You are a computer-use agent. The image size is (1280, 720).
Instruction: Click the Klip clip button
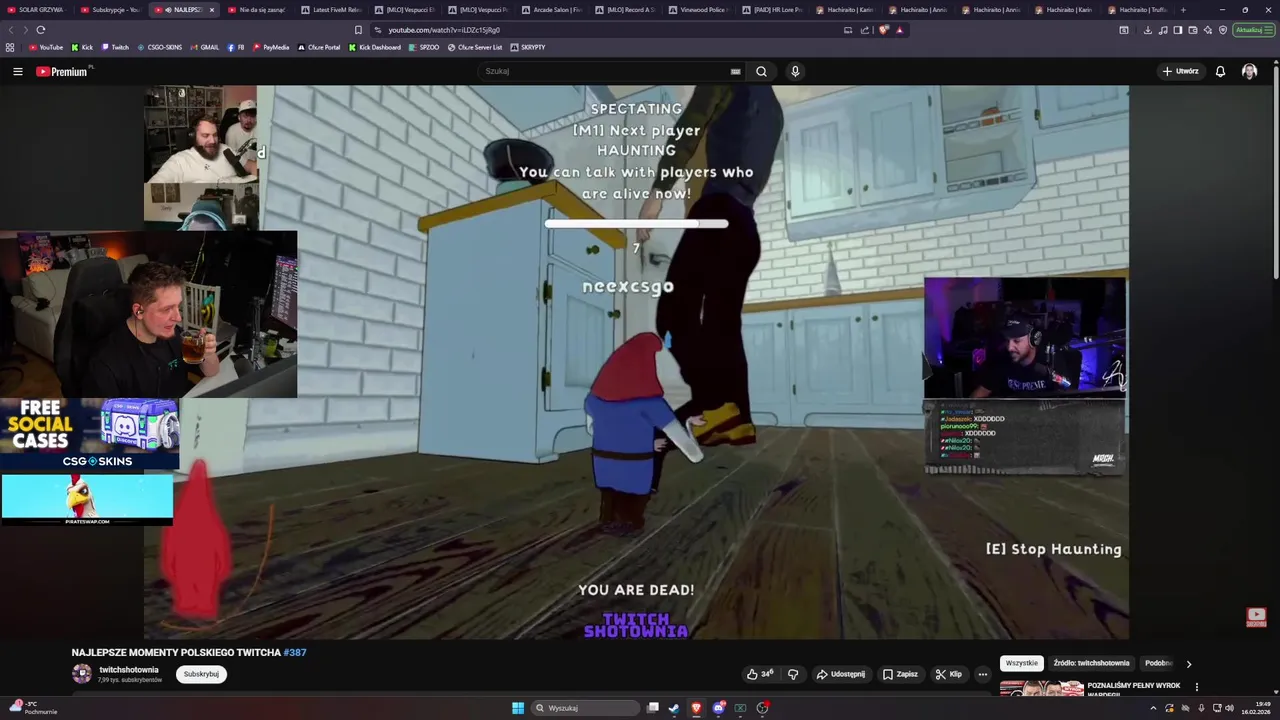pos(948,674)
